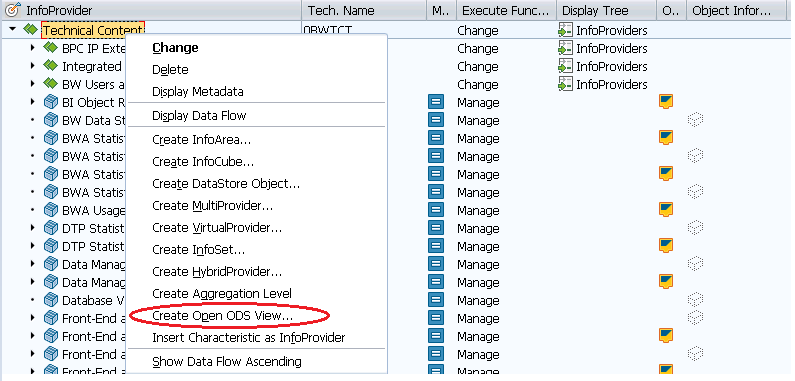
Task: Click the blue M-column icon in BI Object R row
Action: click(436, 102)
